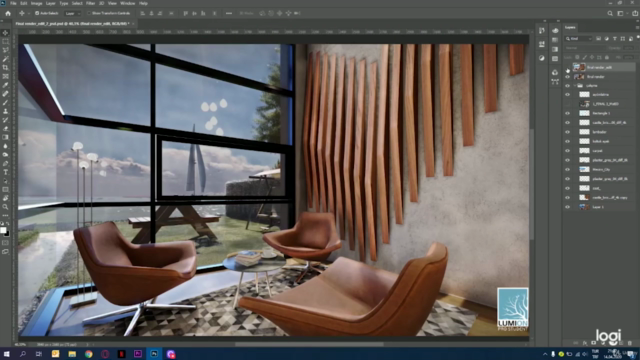Switch to the Layers panel tab

pyautogui.click(x=570, y=27)
